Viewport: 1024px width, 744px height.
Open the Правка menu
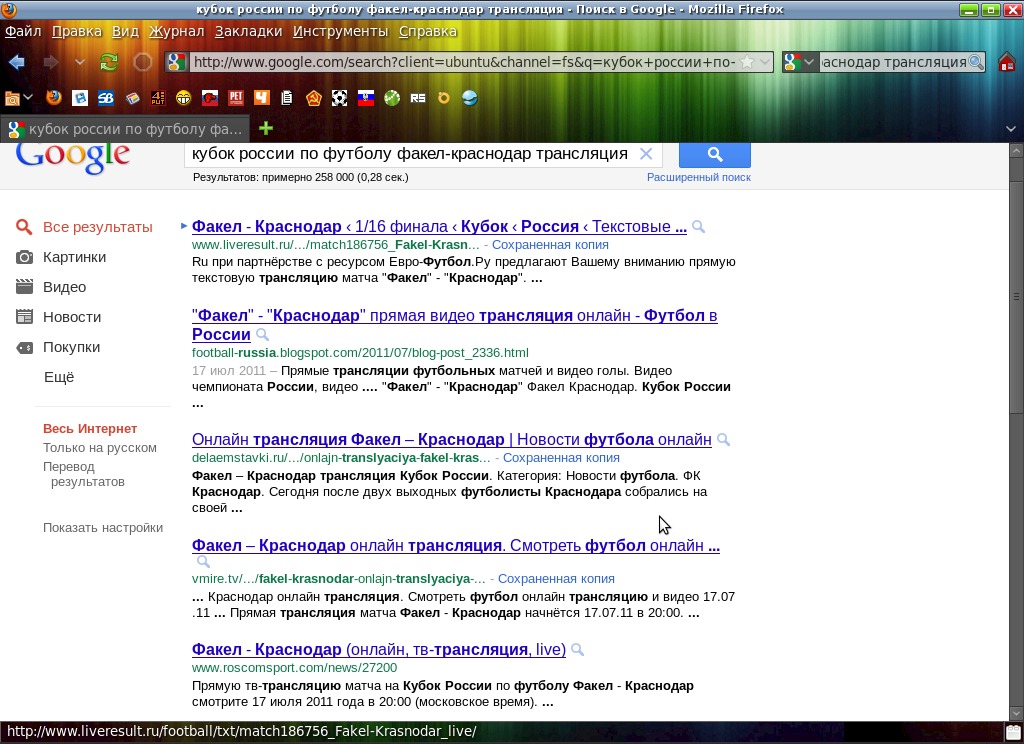[x=76, y=31]
